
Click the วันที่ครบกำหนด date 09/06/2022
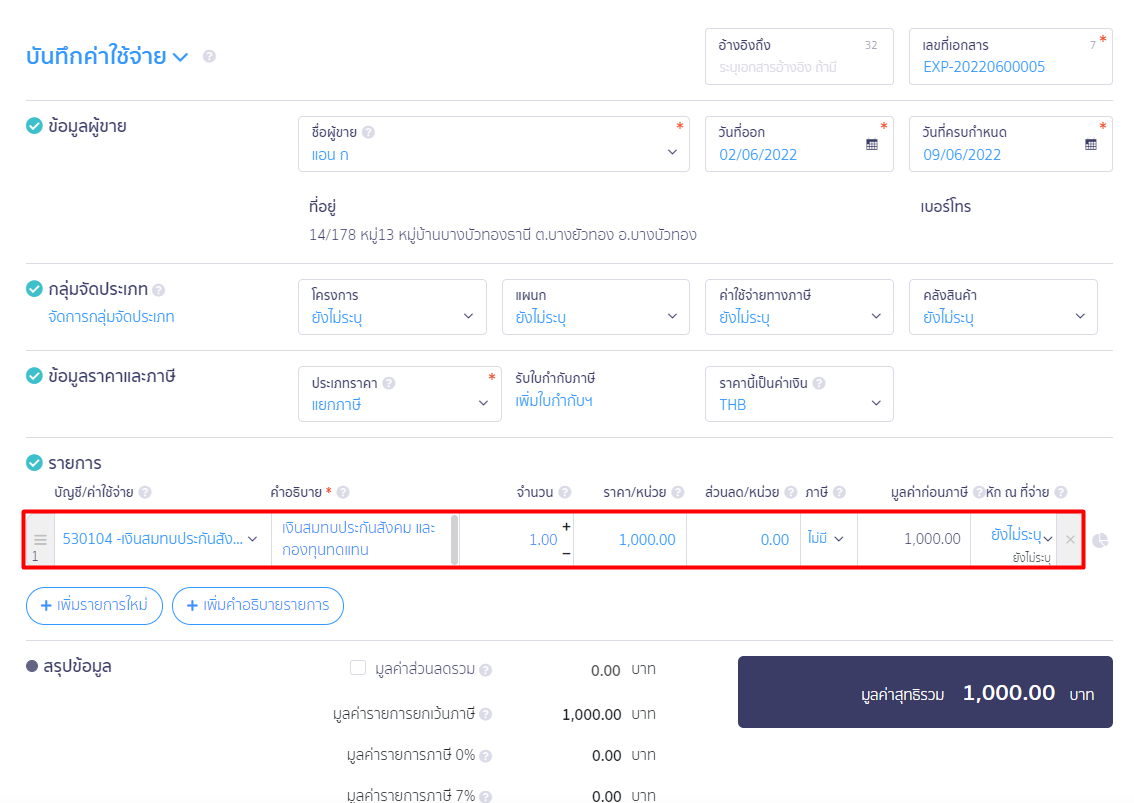962,155
